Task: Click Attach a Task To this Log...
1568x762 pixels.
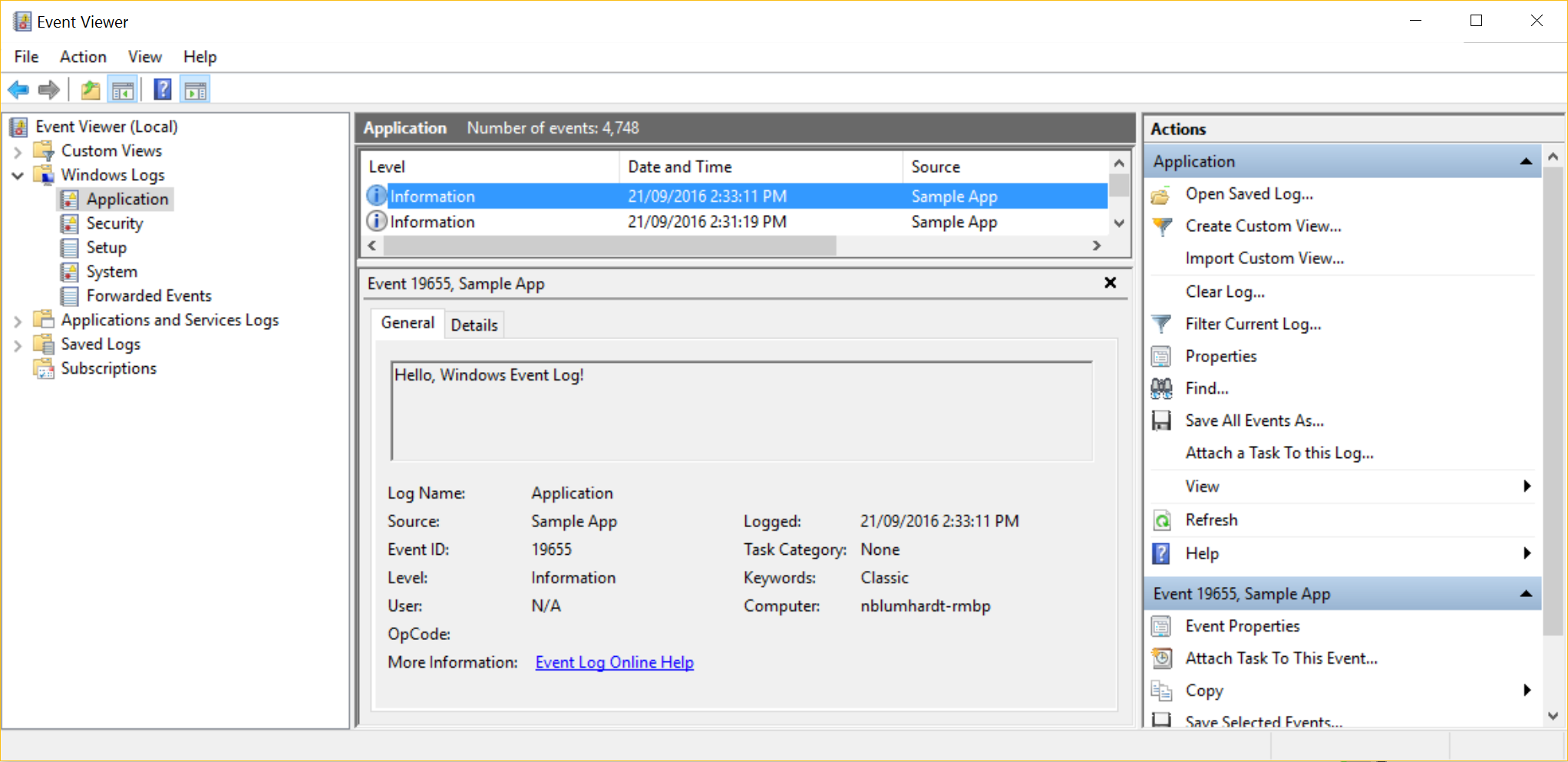Action: (x=1279, y=453)
